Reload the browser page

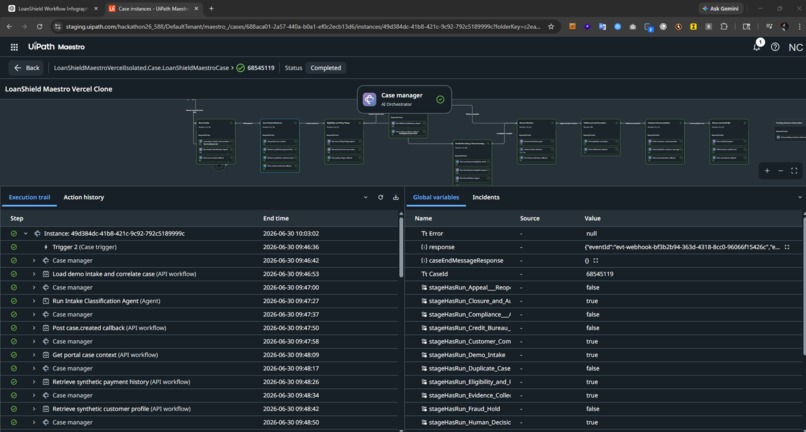[x=40, y=26]
